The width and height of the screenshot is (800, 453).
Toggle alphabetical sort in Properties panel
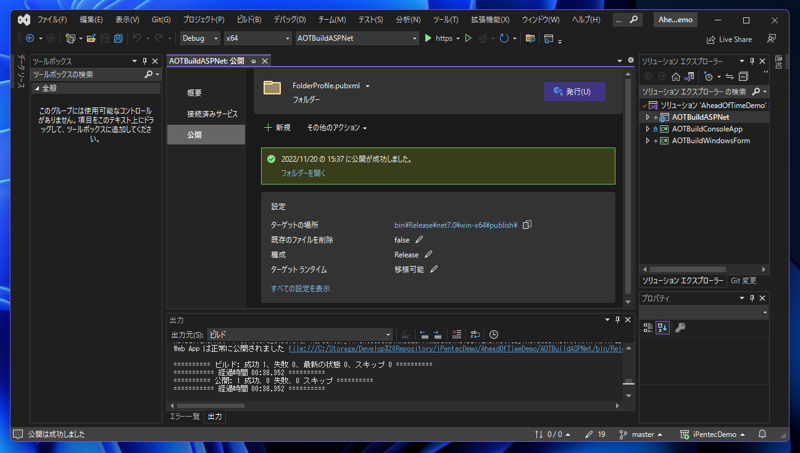pos(662,328)
